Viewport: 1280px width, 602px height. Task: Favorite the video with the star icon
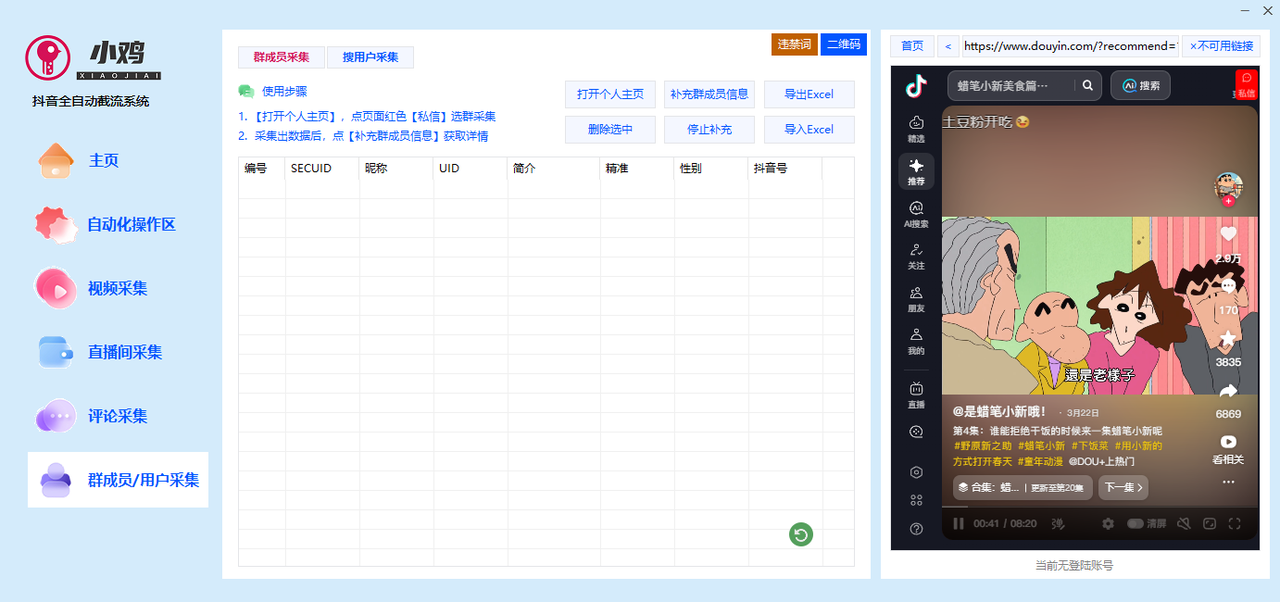click(x=1228, y=340)
